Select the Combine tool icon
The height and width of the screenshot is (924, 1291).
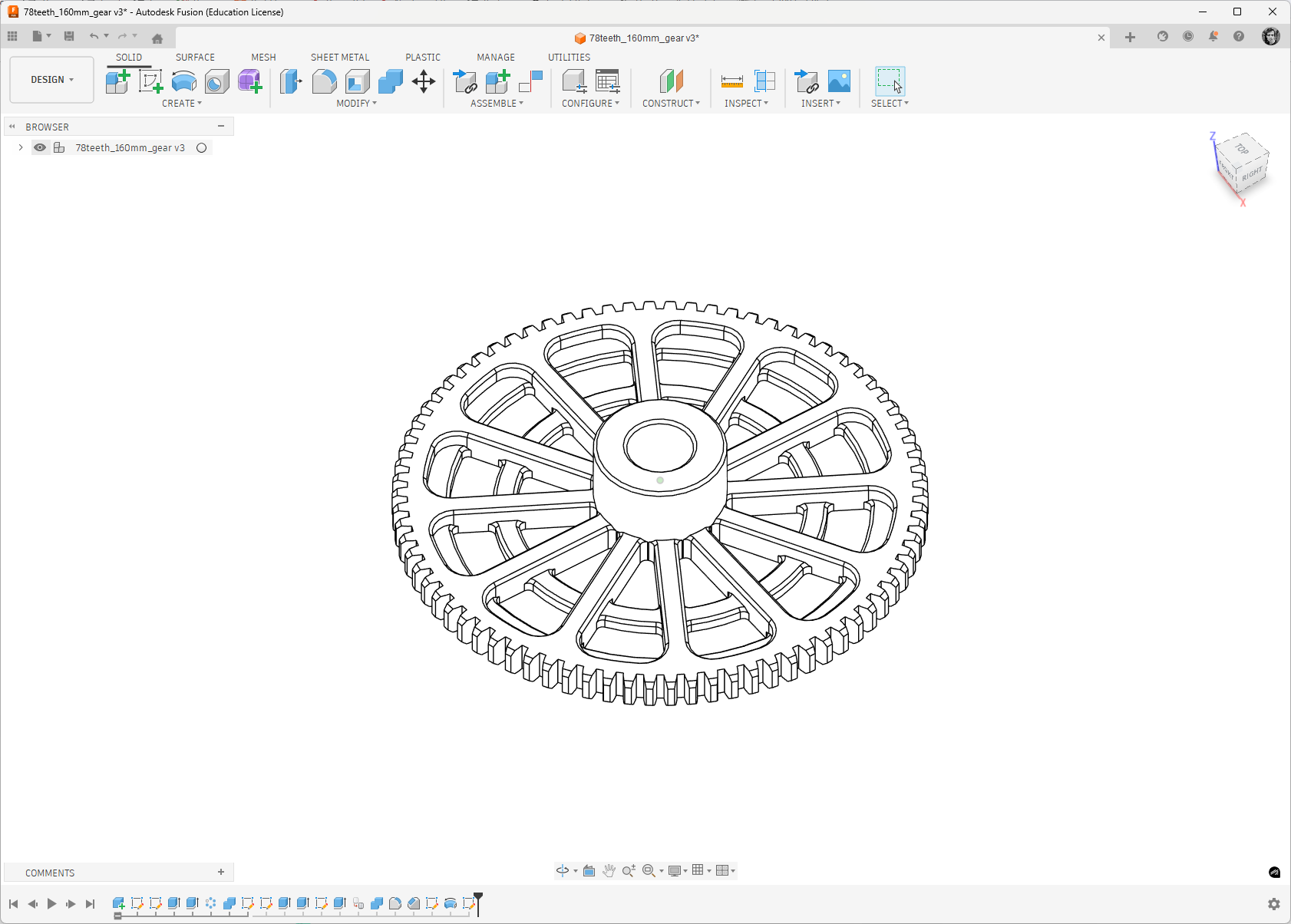[x=391, y=81]
